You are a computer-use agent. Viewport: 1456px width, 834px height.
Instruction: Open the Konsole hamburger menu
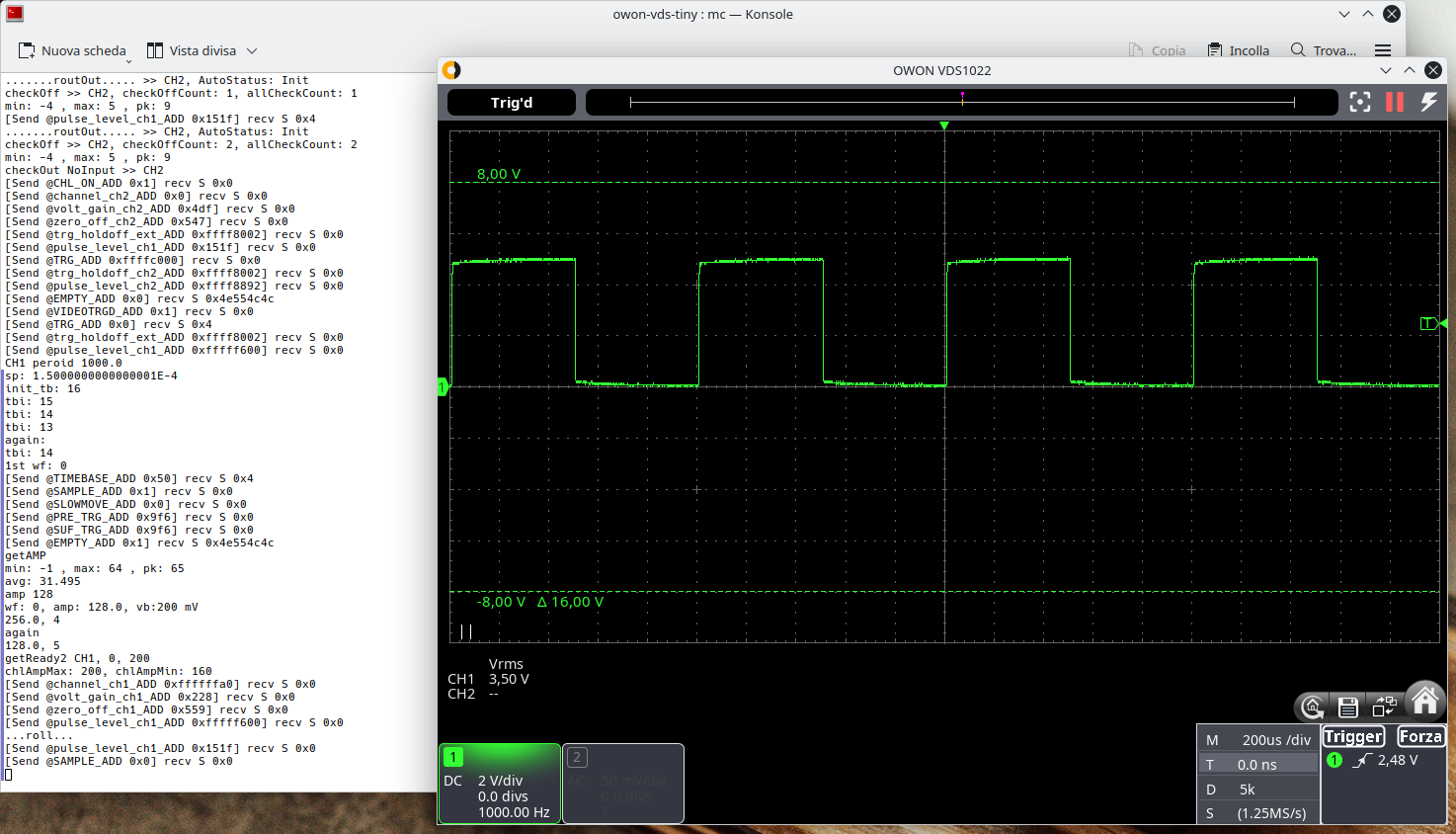point(1383,50)
